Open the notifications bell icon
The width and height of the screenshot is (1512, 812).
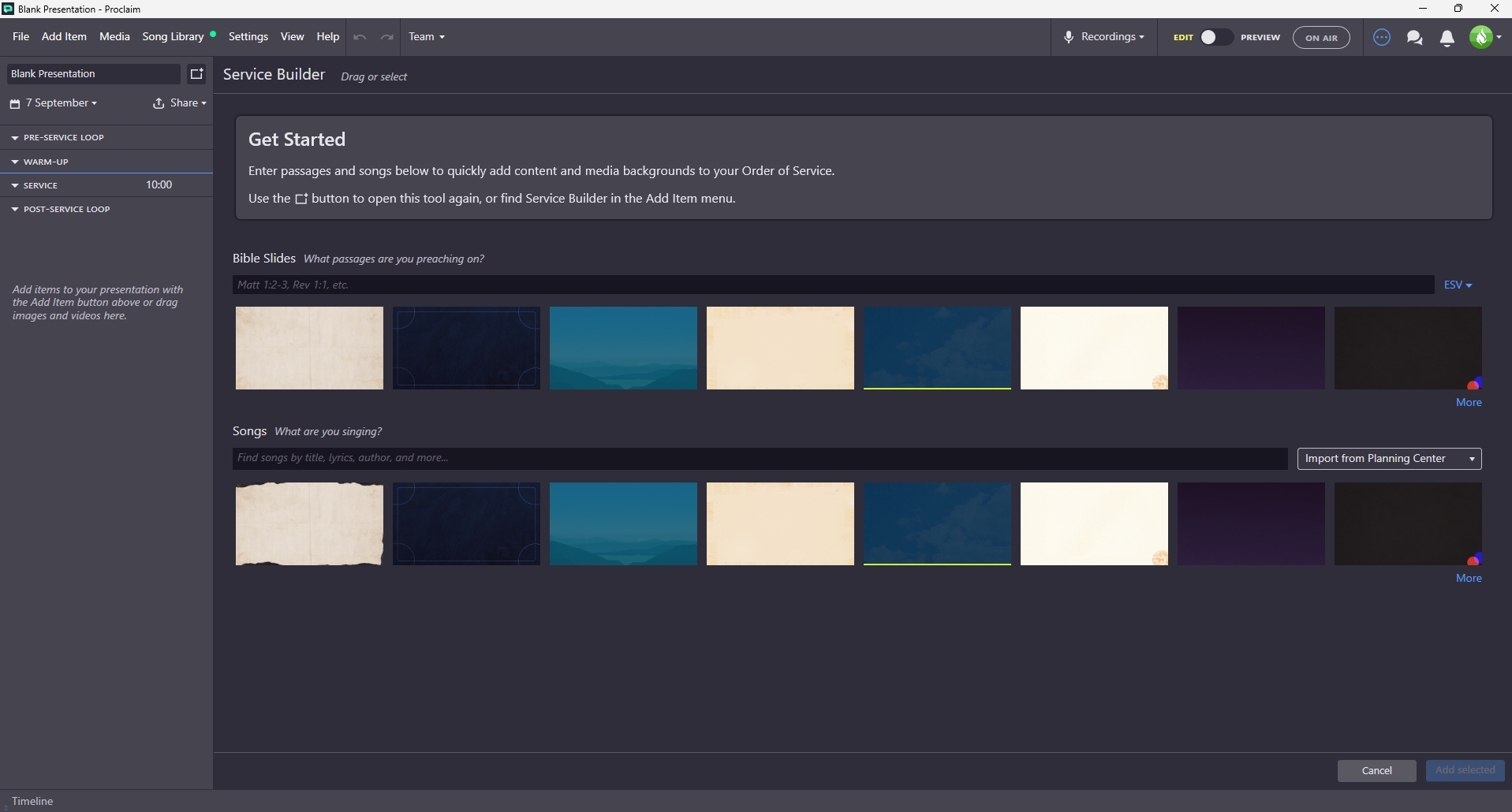point(1447,38)
